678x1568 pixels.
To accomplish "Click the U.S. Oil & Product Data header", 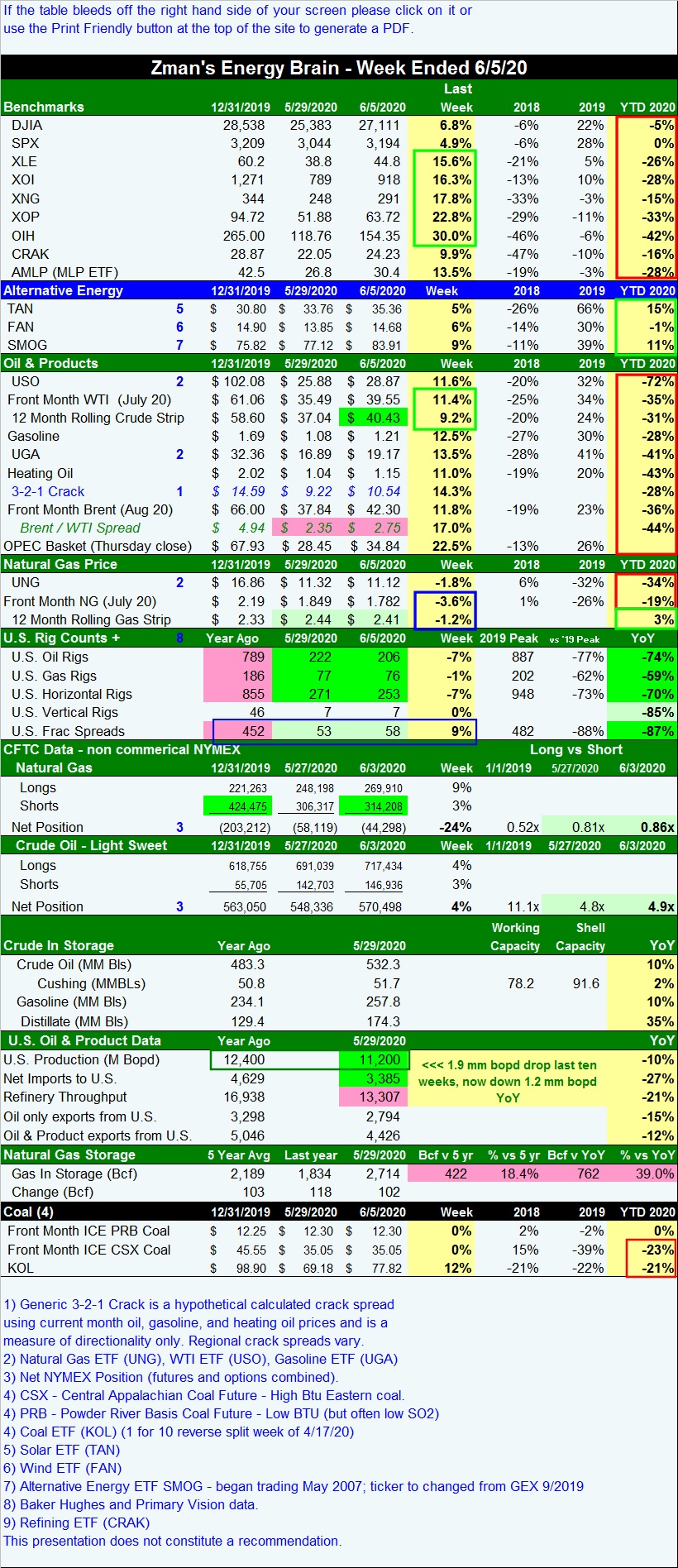I will (x=84, y=1040).
